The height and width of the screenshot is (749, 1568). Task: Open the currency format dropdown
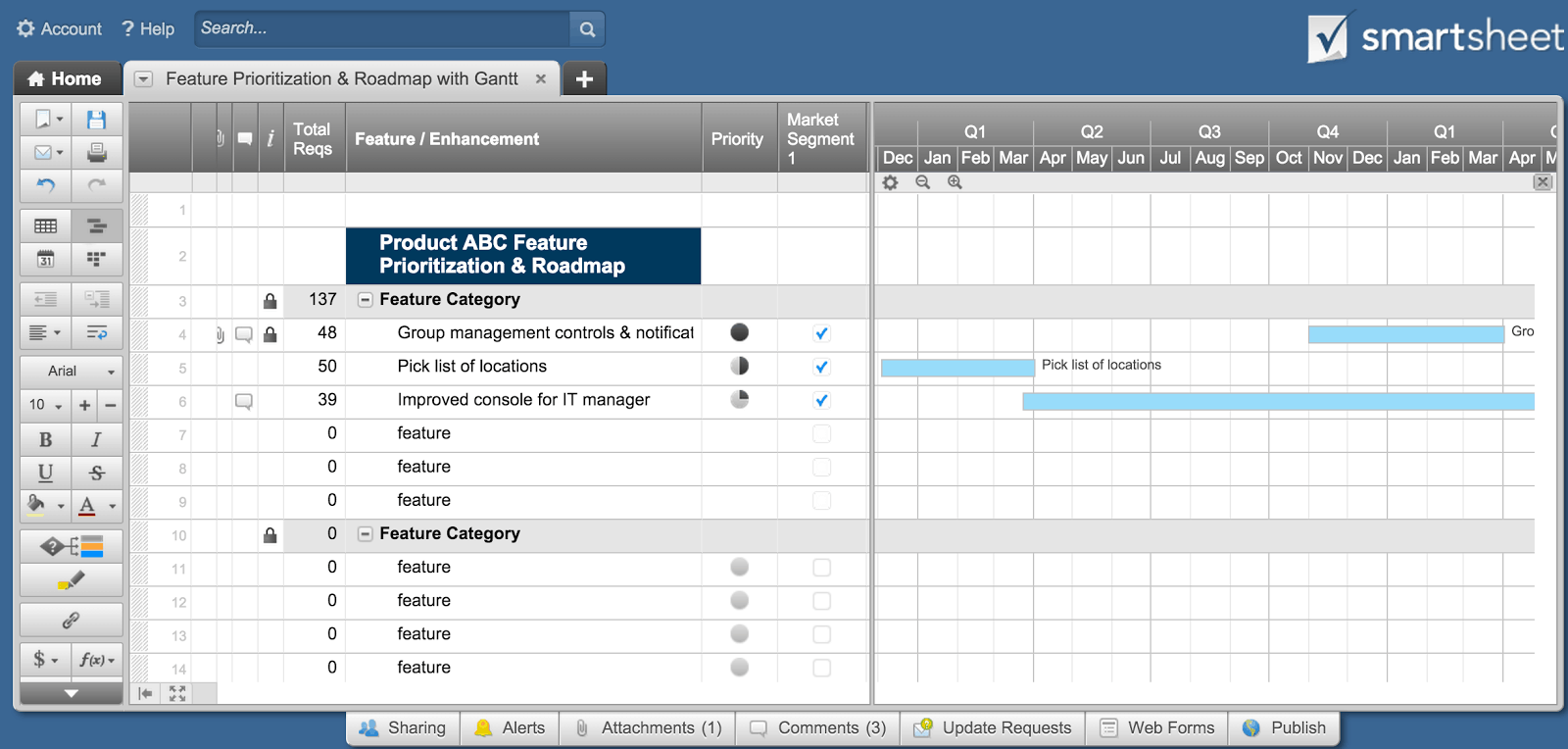[45, 660]
